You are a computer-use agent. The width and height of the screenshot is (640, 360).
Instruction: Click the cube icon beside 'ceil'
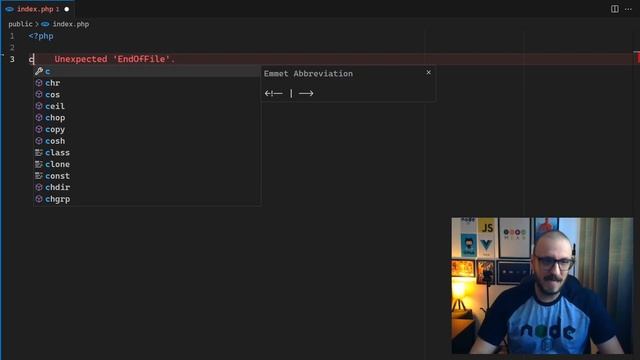click(x=39, y=106)
